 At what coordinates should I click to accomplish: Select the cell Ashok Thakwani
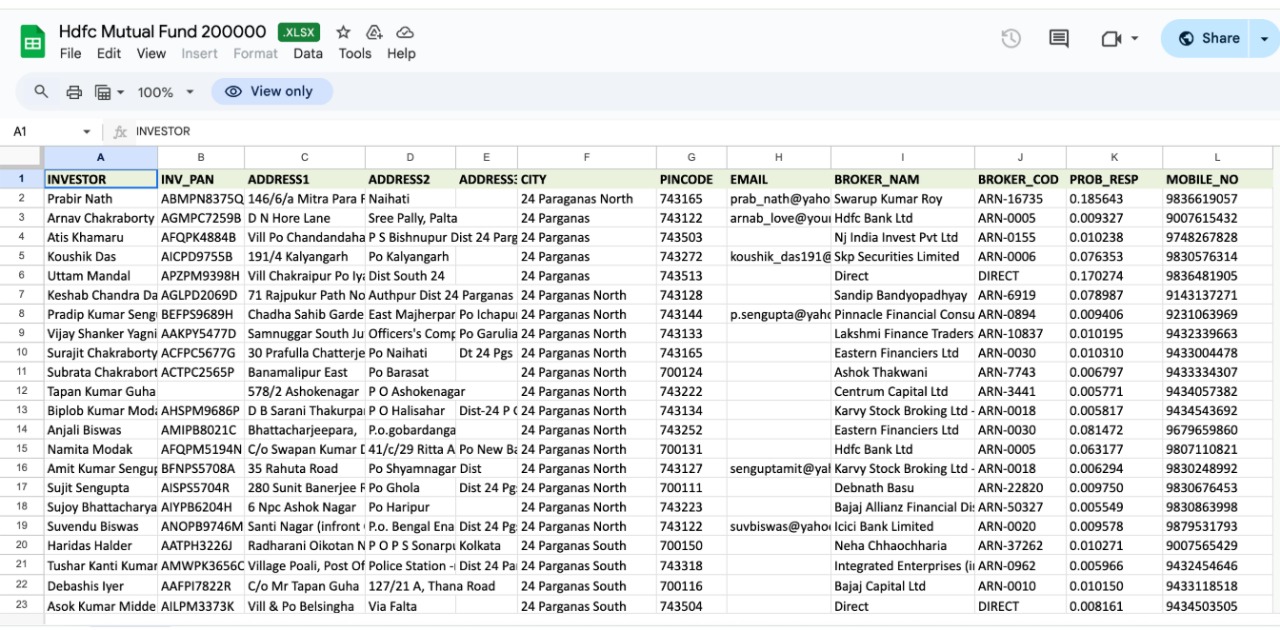[903, 372]
